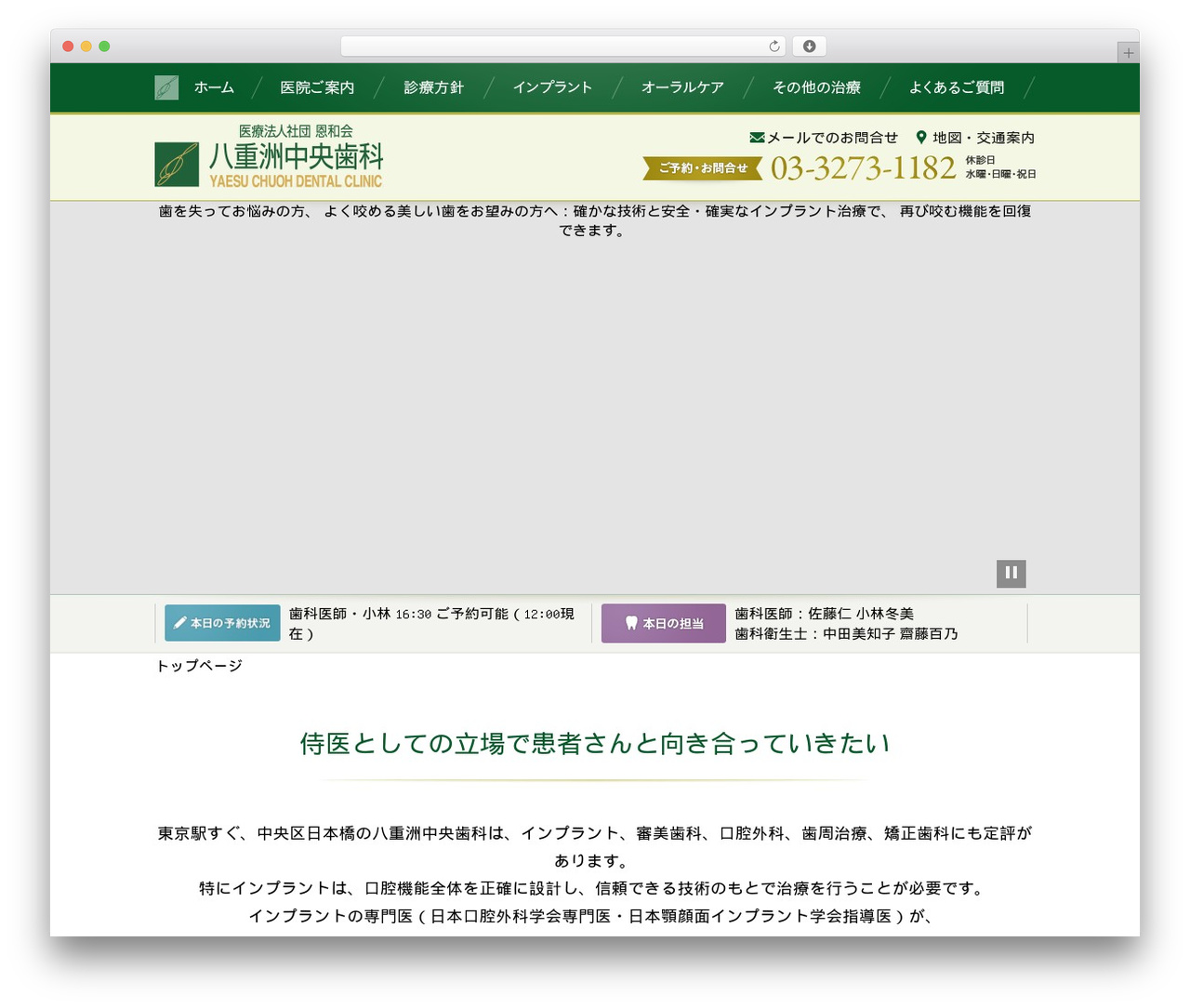This screenshot has width=1190, height=1008.
Task: Click the 休診日 label text
Action: [980, 160]
